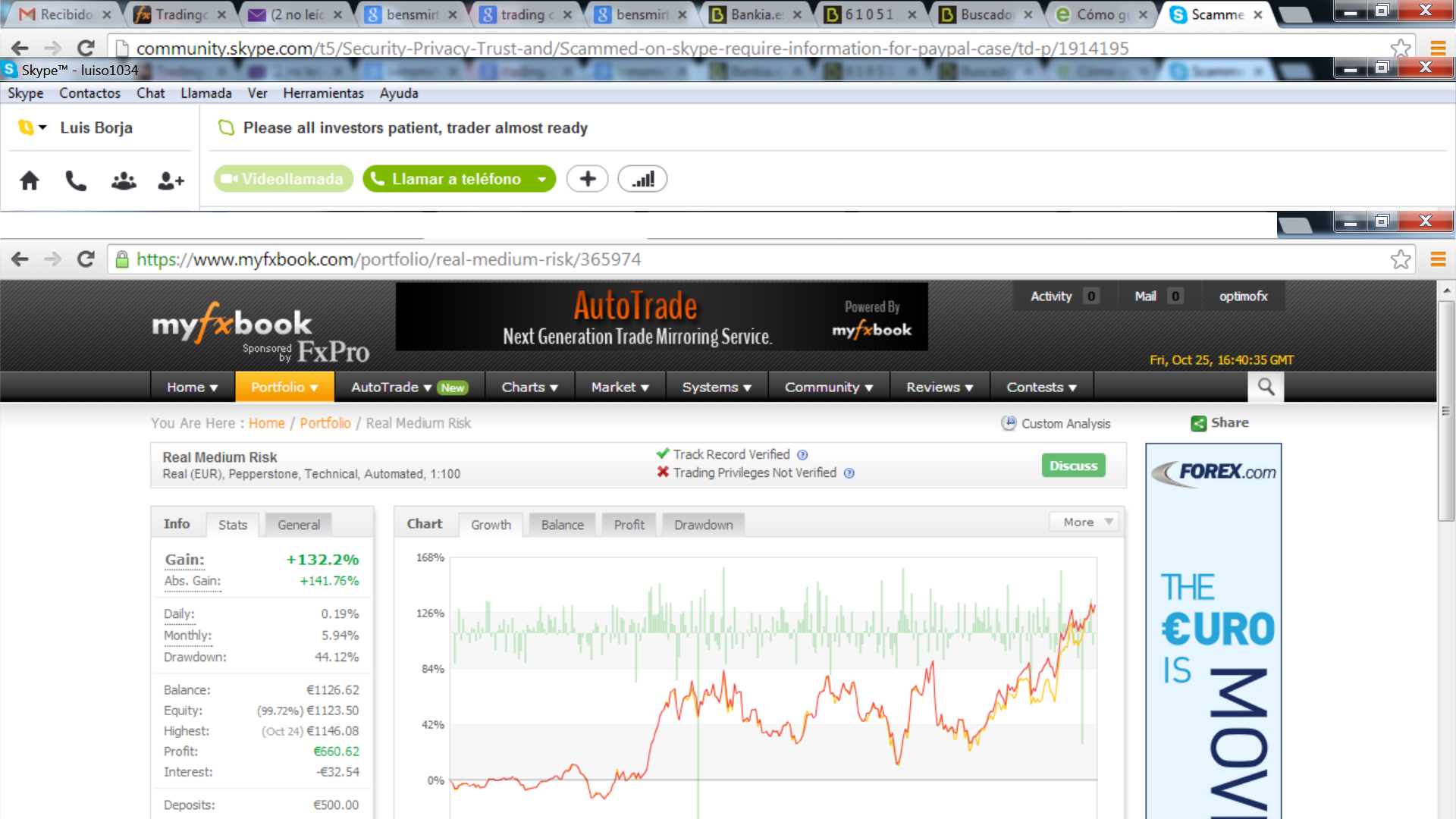Open Chrome menu in myfxbook window
1456x819 pixels.
coord(1438,259)
